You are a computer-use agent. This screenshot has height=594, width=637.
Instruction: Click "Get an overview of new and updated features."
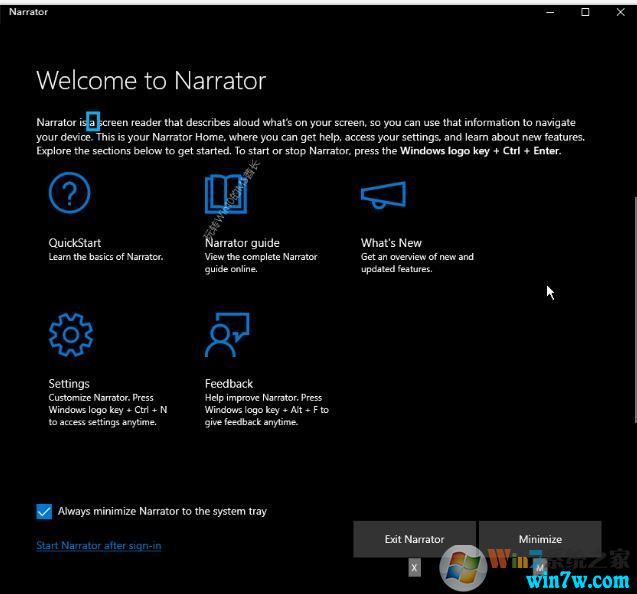tap(417, 263)
